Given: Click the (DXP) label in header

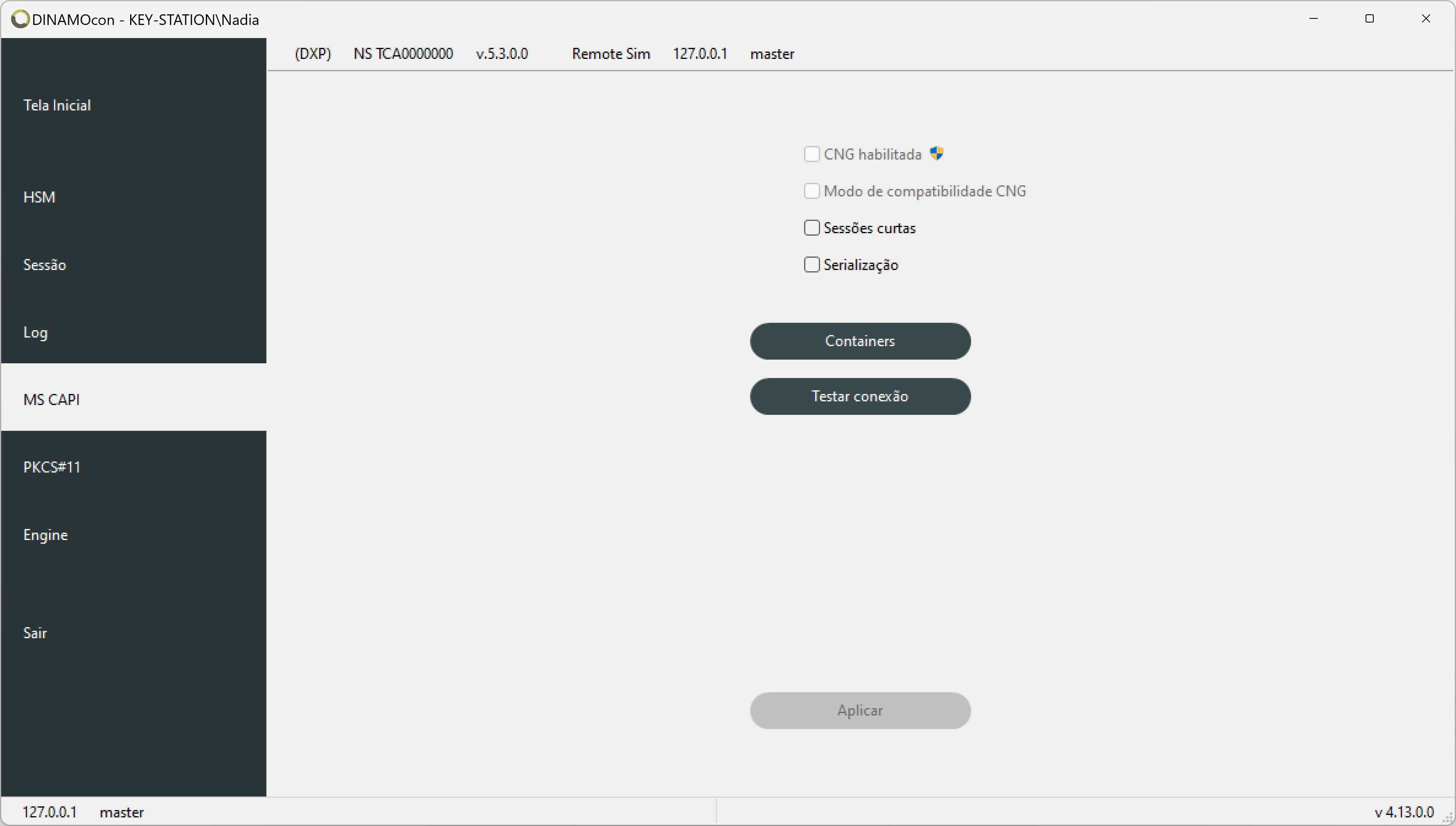Looking at the screenshot, I should click(313, 54).
